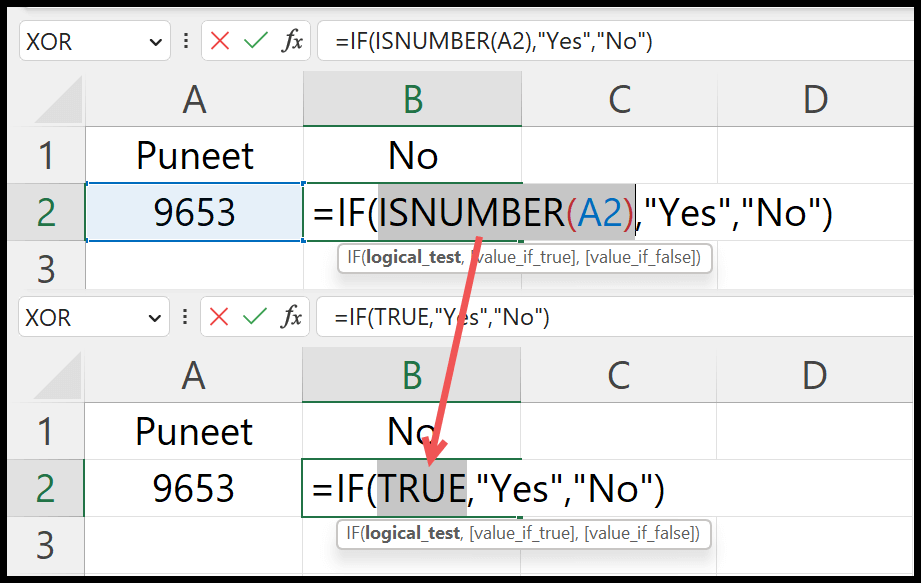Click the green checkmark to confirm the formula
The width and height of the screenshot is (921, 583).
(x=257, y=40)
